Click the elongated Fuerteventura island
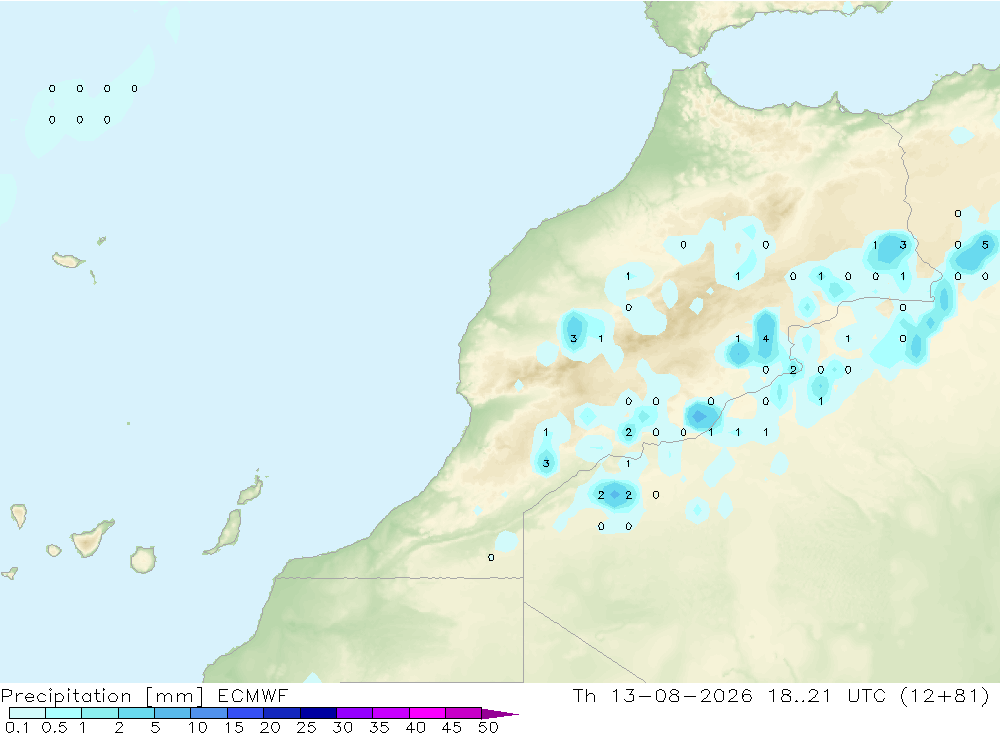Screen dimensions: 1000x733 tap(226, 531)
